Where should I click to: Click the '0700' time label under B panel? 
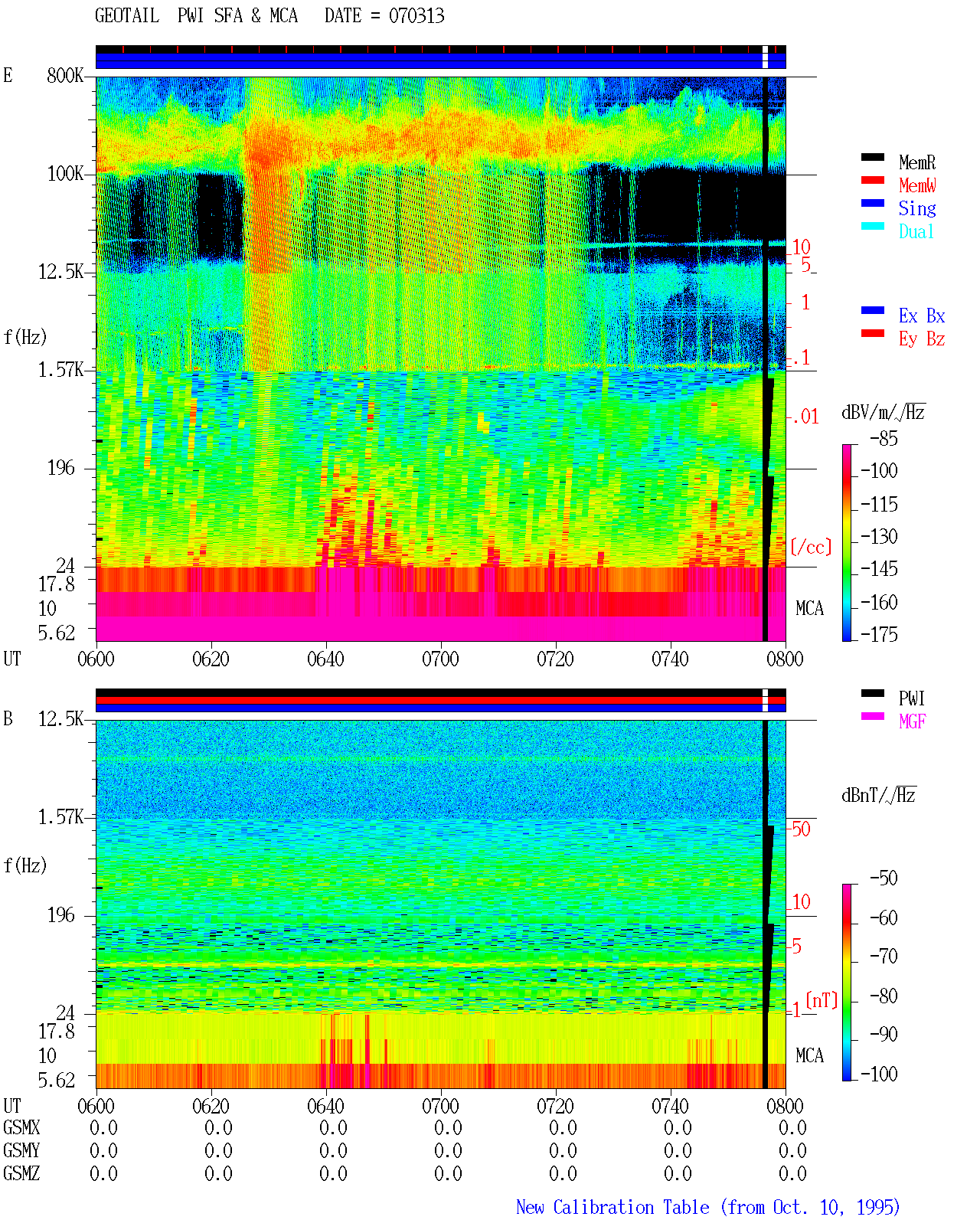coord(440,1107)
